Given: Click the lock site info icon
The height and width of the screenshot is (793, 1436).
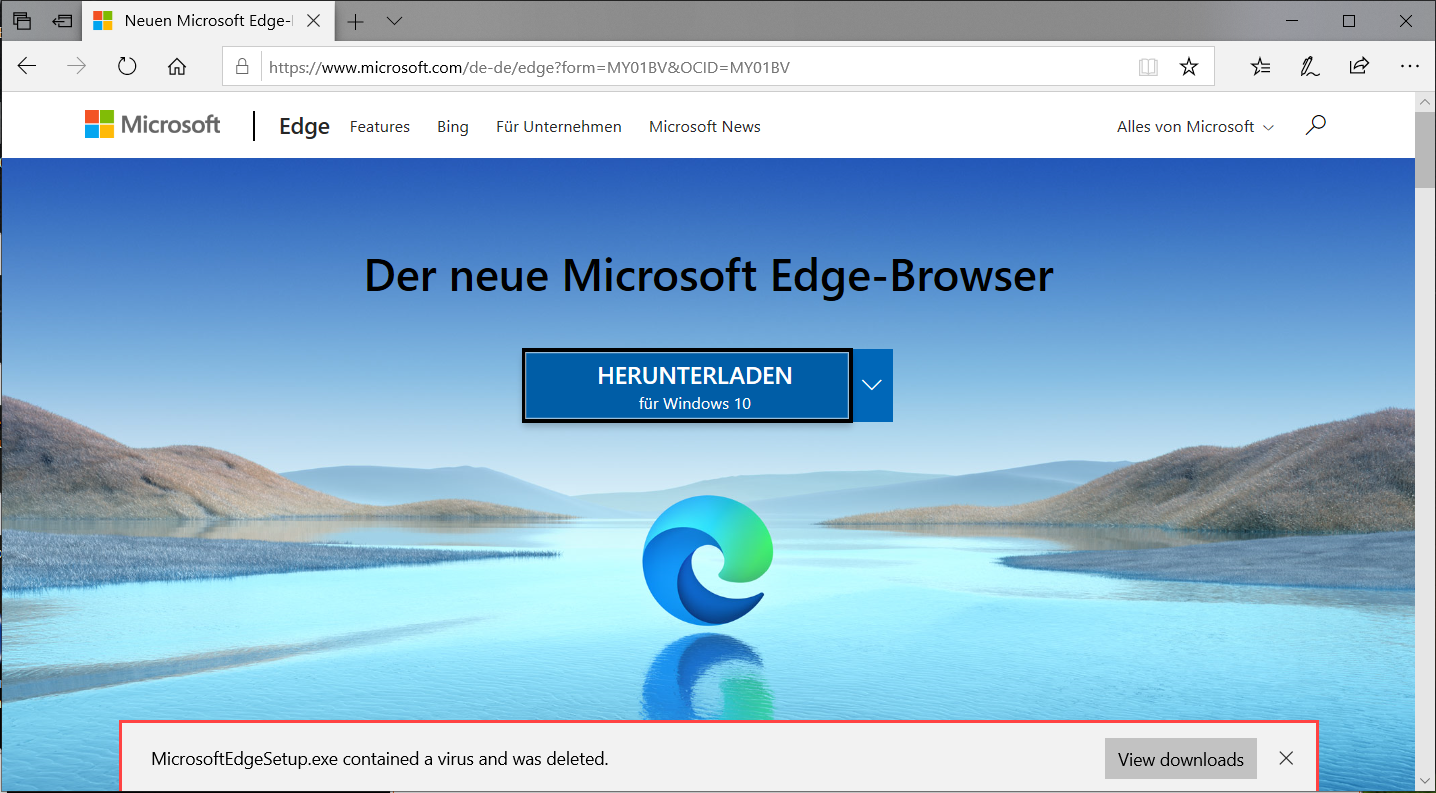Looking at the screenshot, I should pyautogui.click(x=241, y=67).
